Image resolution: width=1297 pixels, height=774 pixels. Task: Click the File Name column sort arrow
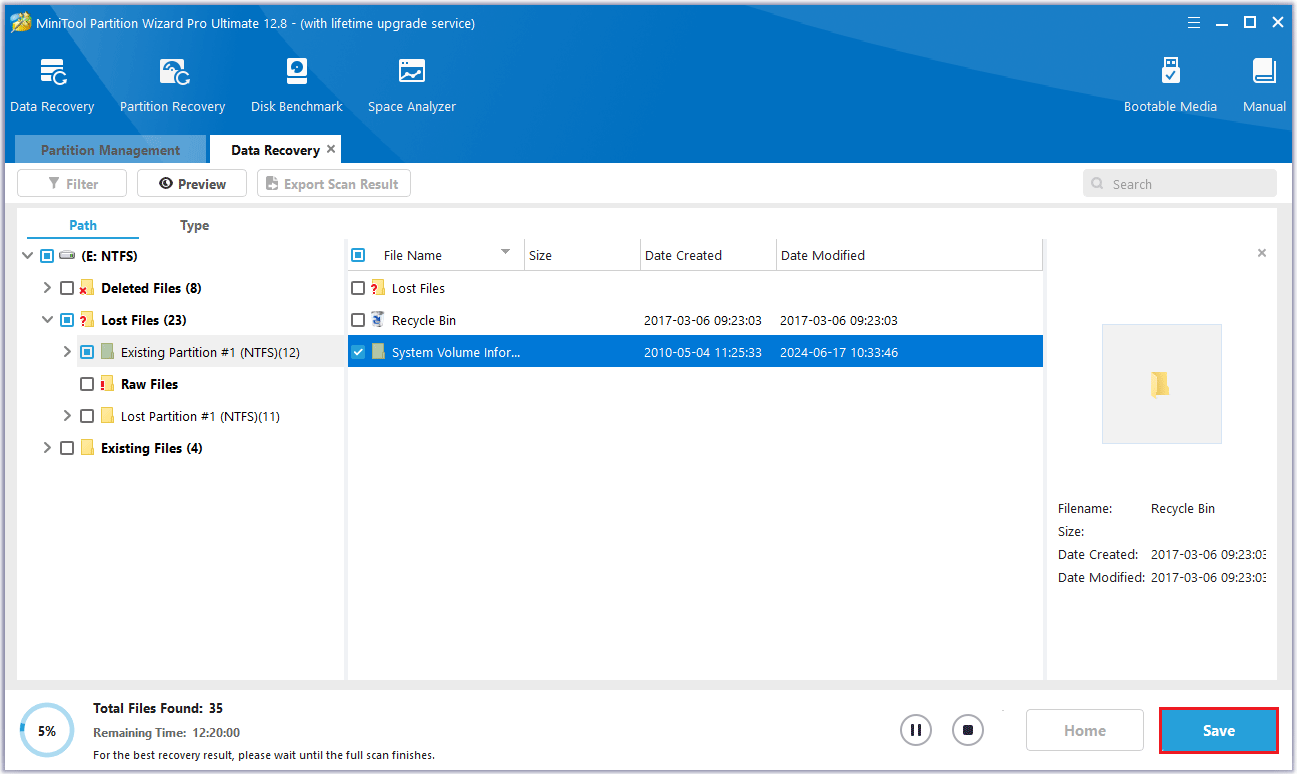[505, 252]
